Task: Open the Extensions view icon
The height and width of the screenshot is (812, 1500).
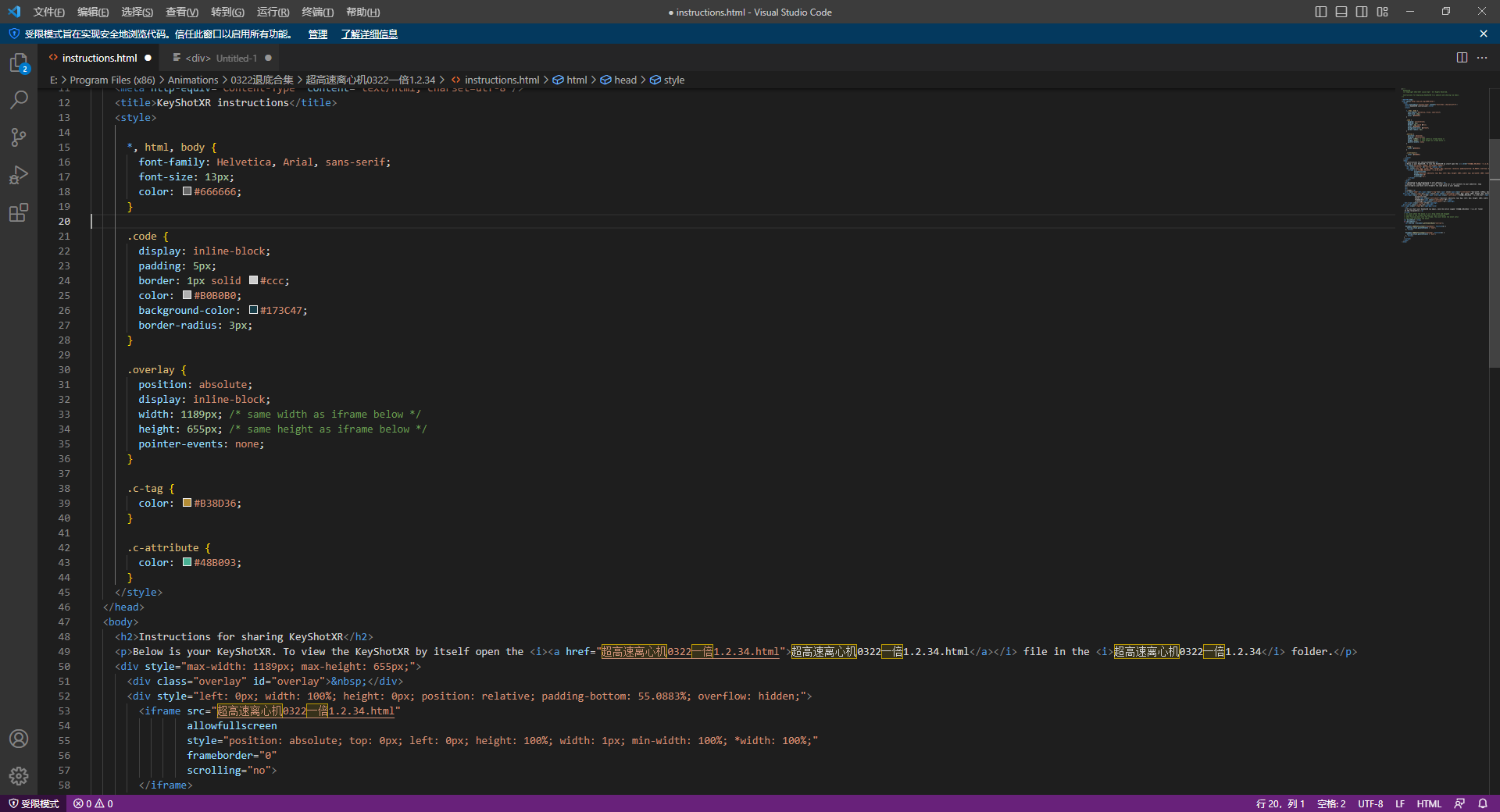Action: 19,212
